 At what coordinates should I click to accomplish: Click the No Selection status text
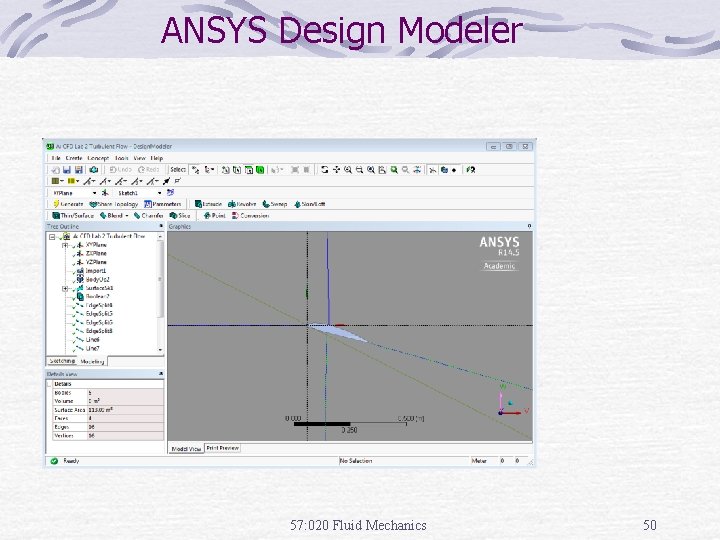pyautogui.click(x=356, y=461)
